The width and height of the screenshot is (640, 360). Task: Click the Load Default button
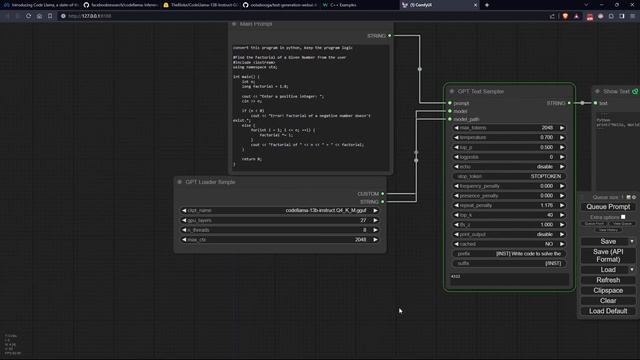608,311
